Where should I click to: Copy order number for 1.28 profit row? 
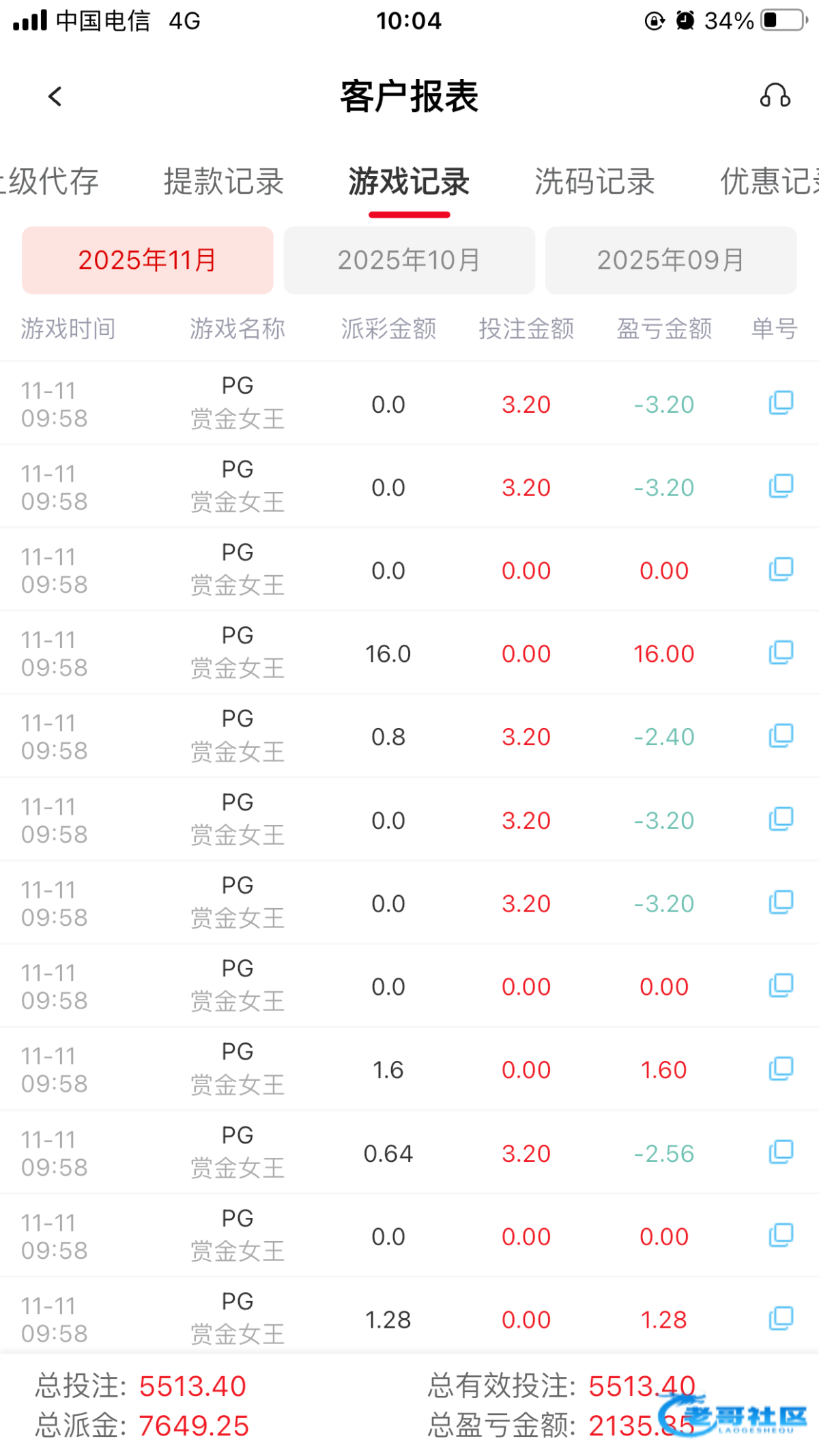click(781, 1319)
